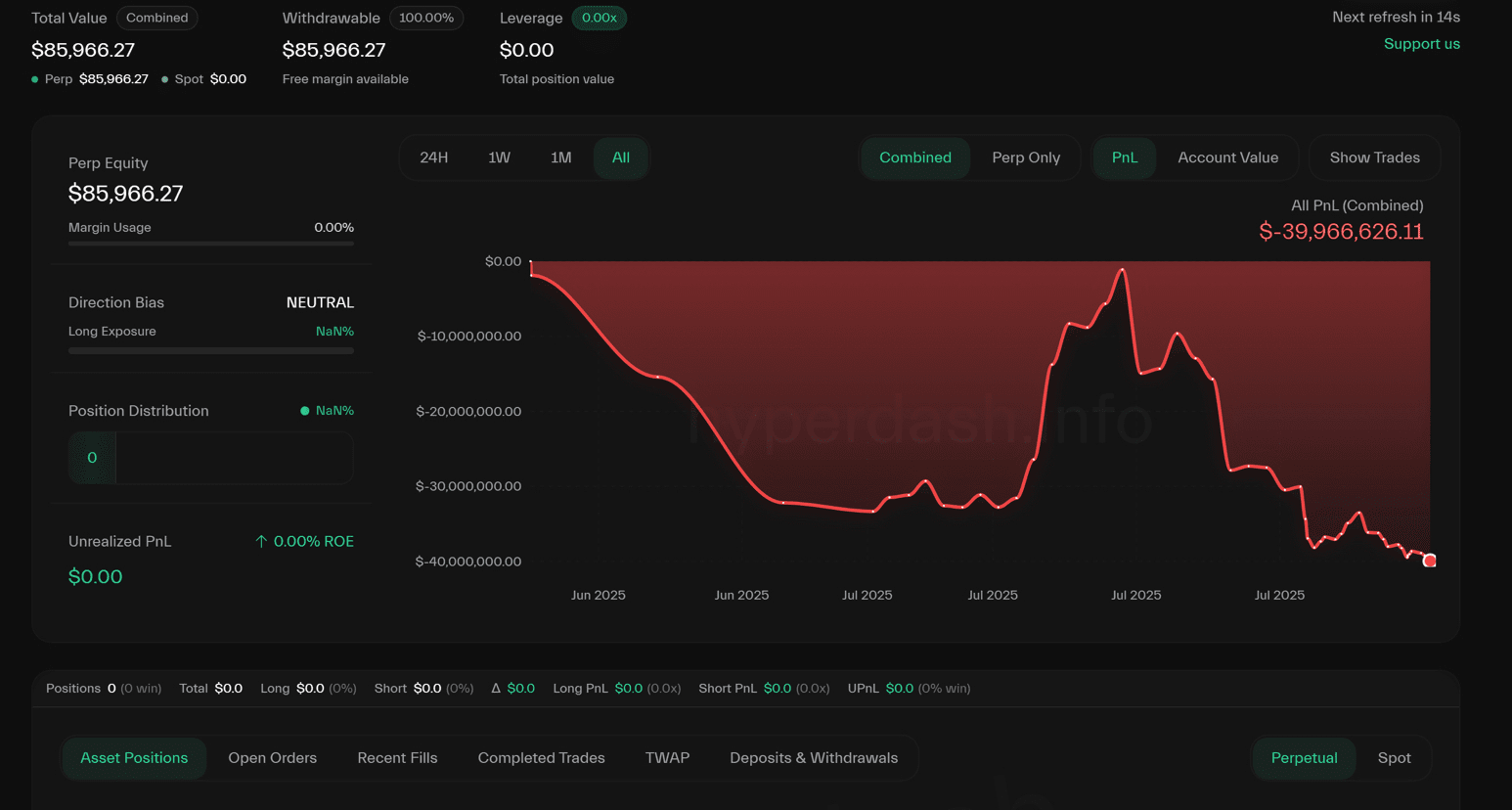The height and width of the screenshot is (810, 1512).
Task: Click the gray Spot legend dot
Action: pyautogui.click(x=164, y=79)
